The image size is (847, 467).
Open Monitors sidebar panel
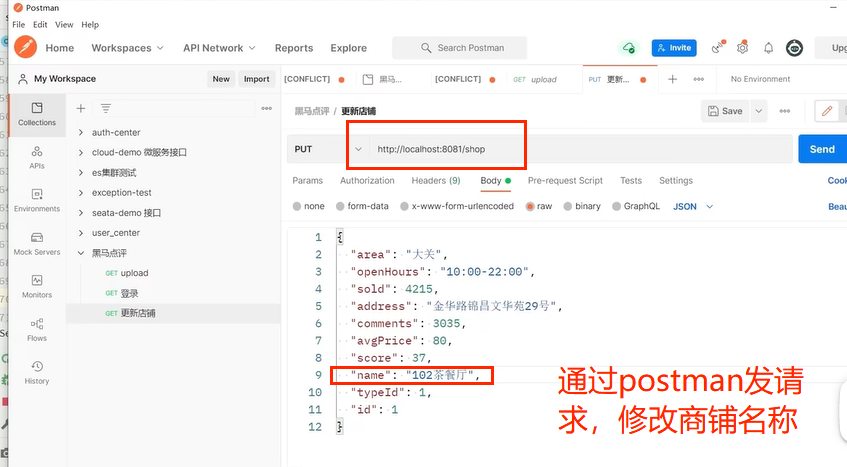coord(37,287)
